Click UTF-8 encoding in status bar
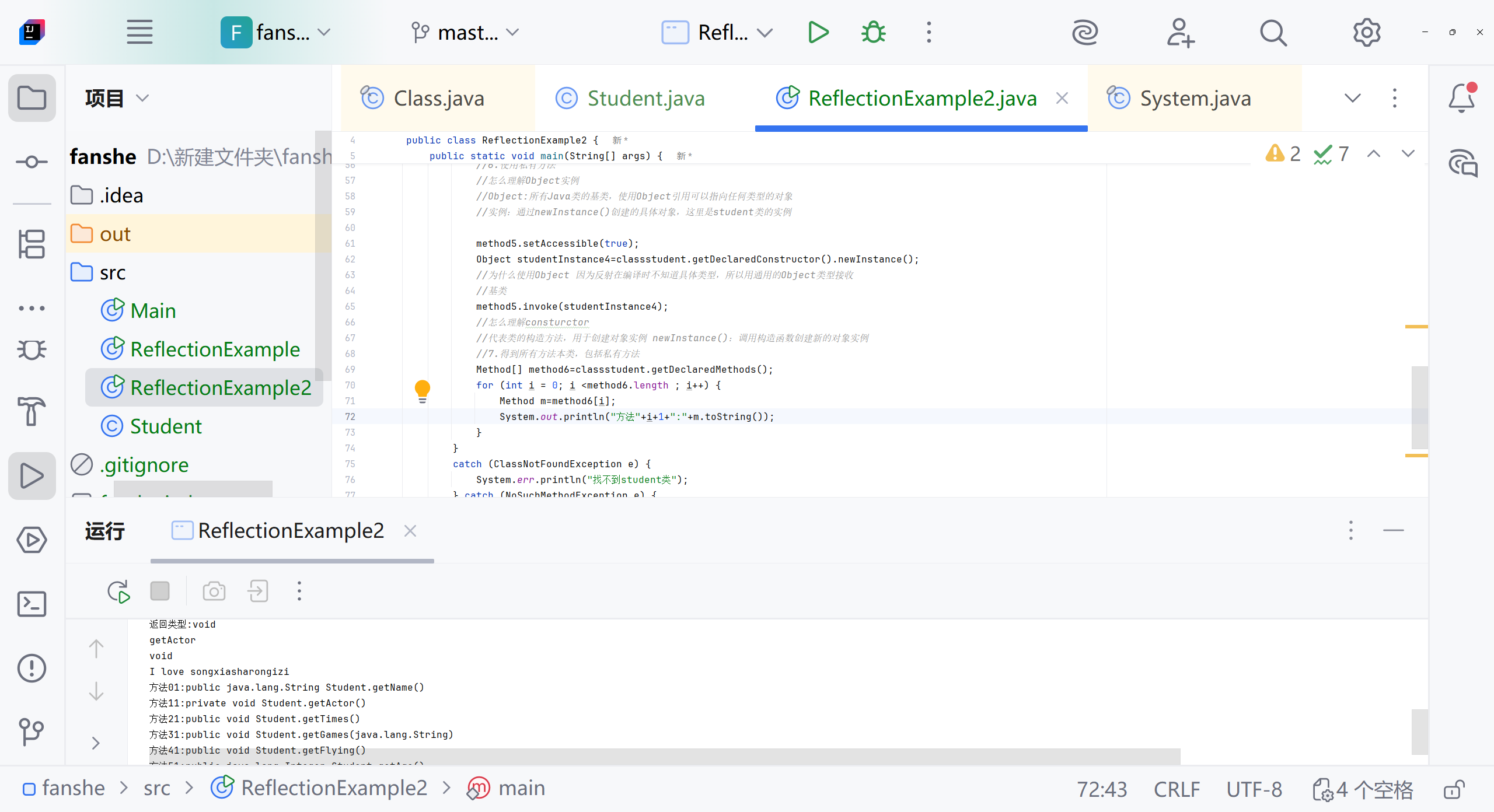This screenshot has height=812, width=1494. click(1254, 789)
